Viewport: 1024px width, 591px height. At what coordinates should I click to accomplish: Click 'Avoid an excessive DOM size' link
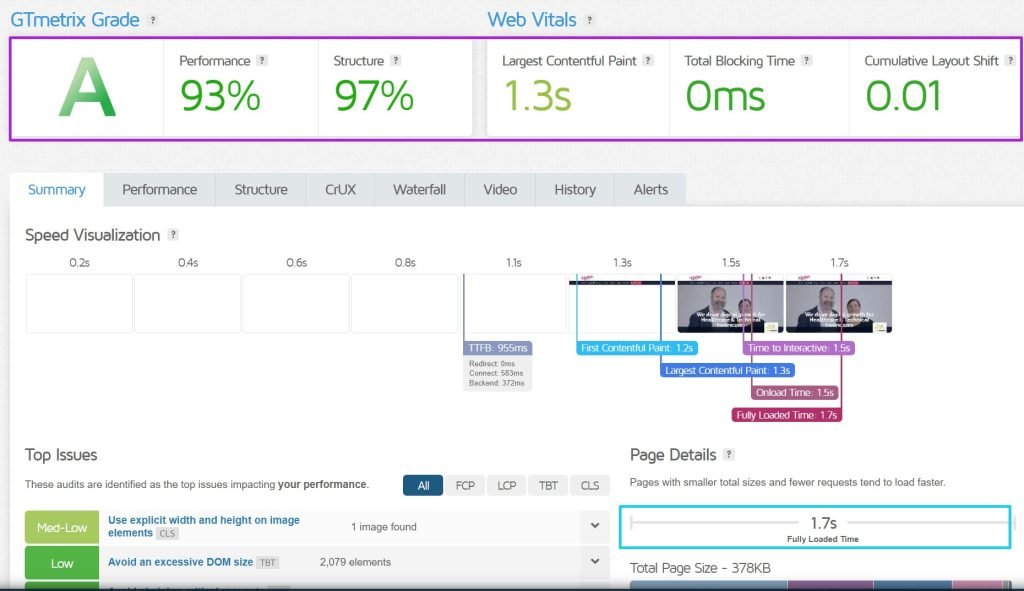coord(180,562)
